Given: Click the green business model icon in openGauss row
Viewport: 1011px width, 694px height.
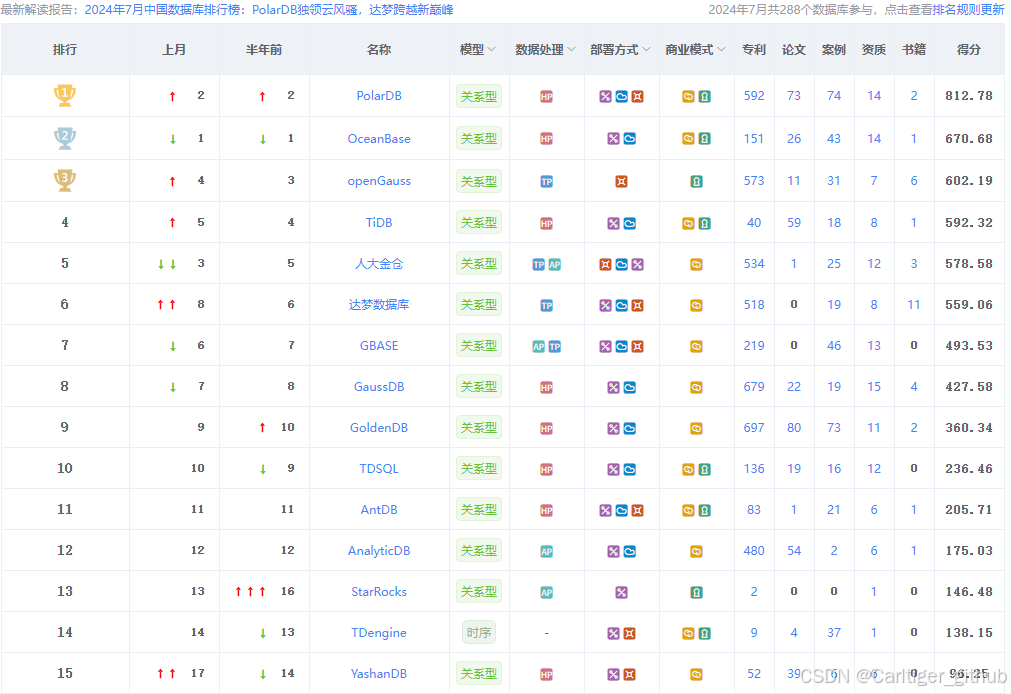Looking at the screenshot, I should [x=696, y=182].
